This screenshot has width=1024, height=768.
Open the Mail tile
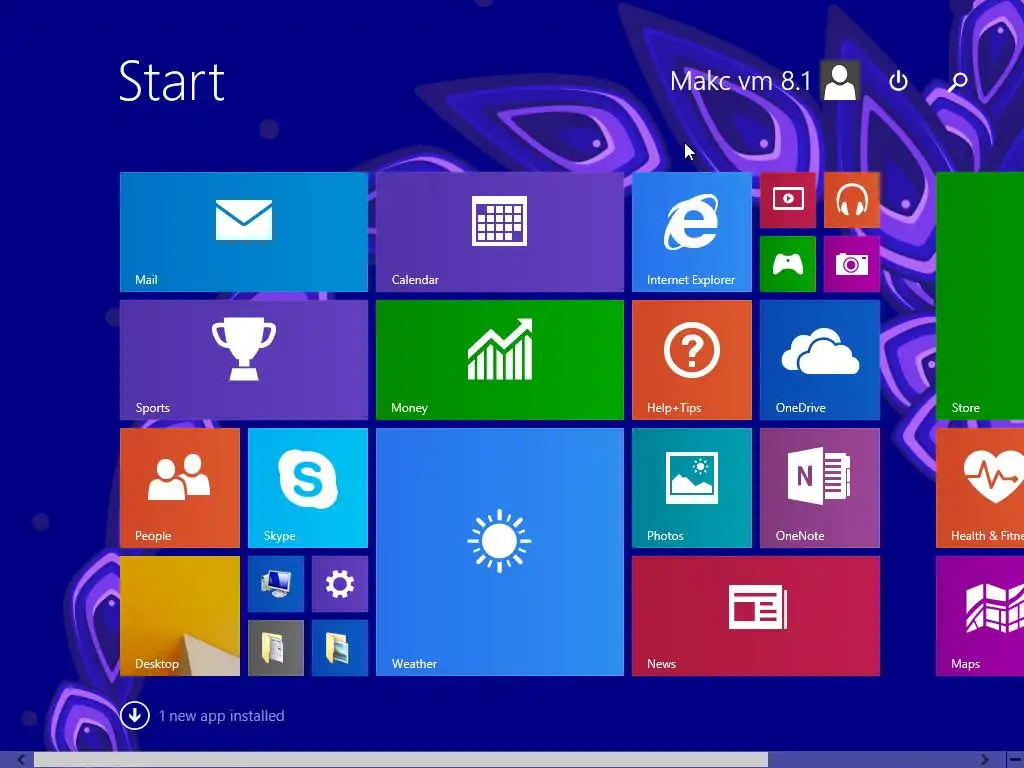(244, 232)
